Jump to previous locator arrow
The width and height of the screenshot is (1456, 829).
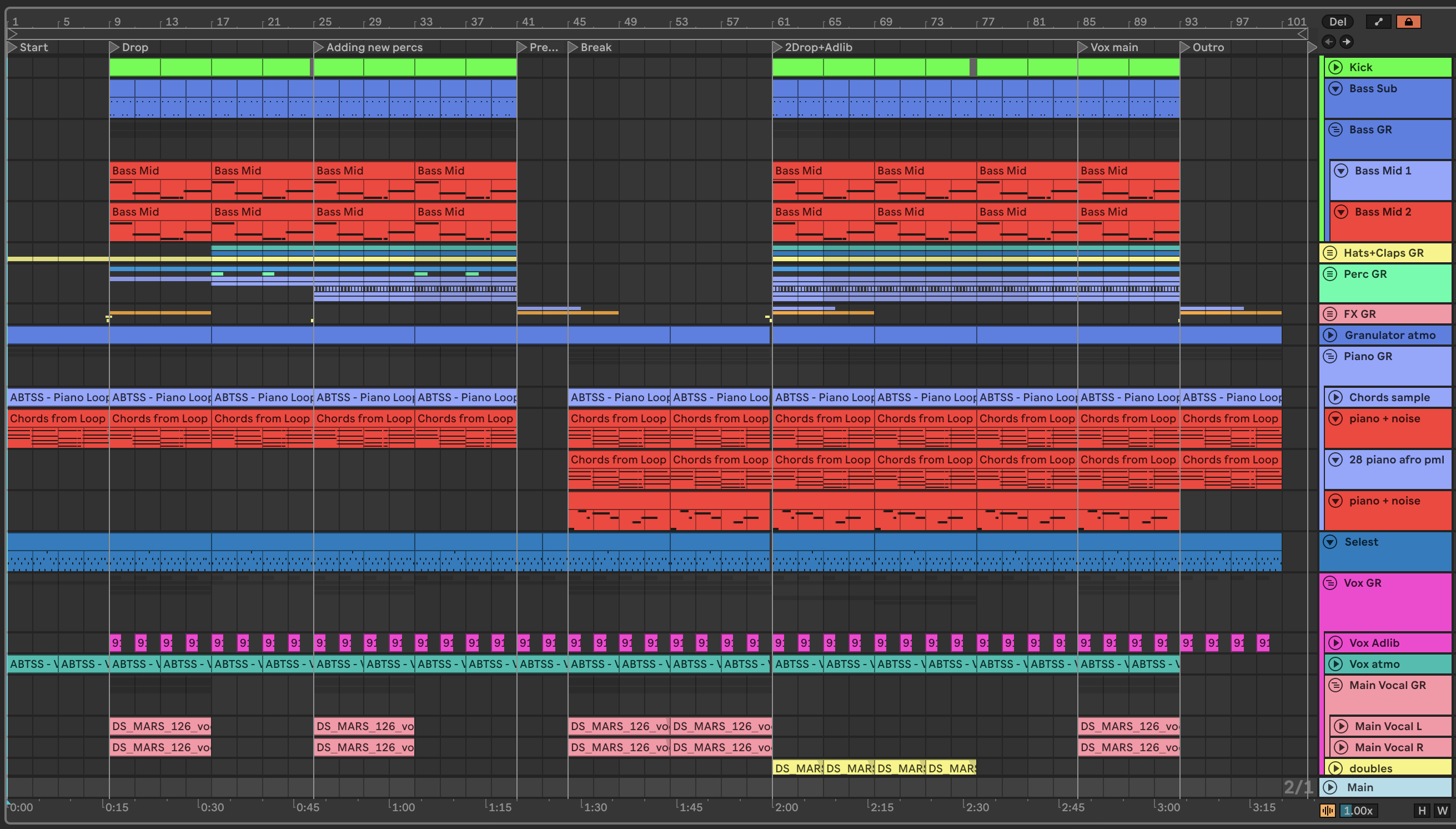[1328, 42]
